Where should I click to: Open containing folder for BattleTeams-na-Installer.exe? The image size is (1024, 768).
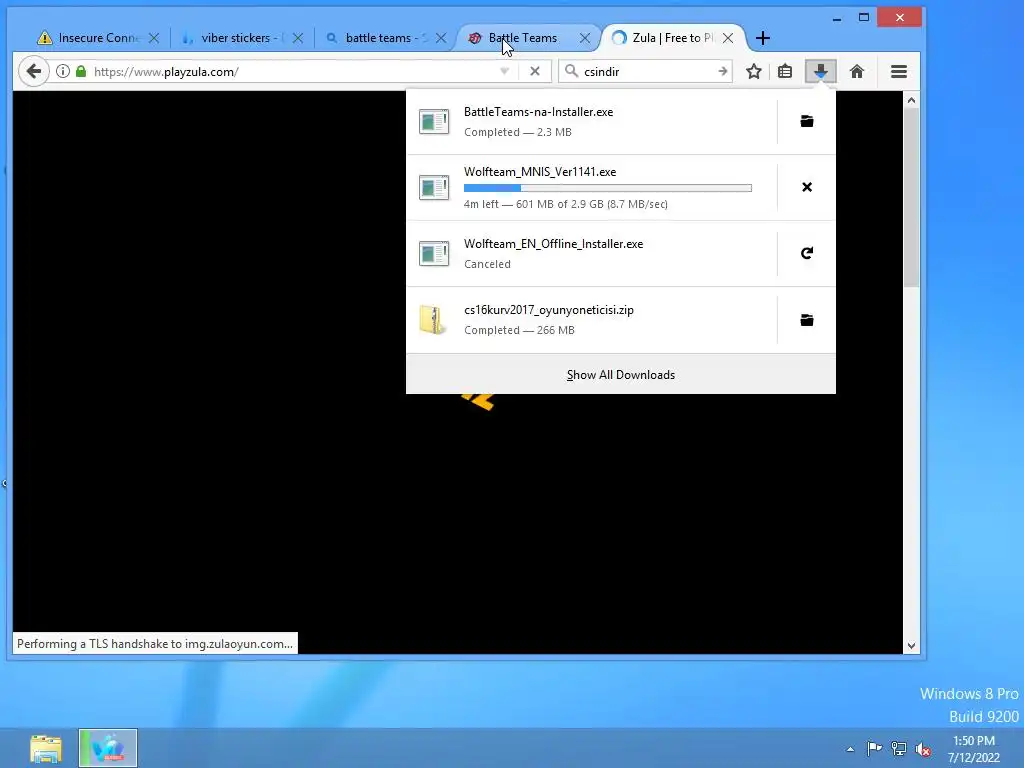[x=807, y=121]
